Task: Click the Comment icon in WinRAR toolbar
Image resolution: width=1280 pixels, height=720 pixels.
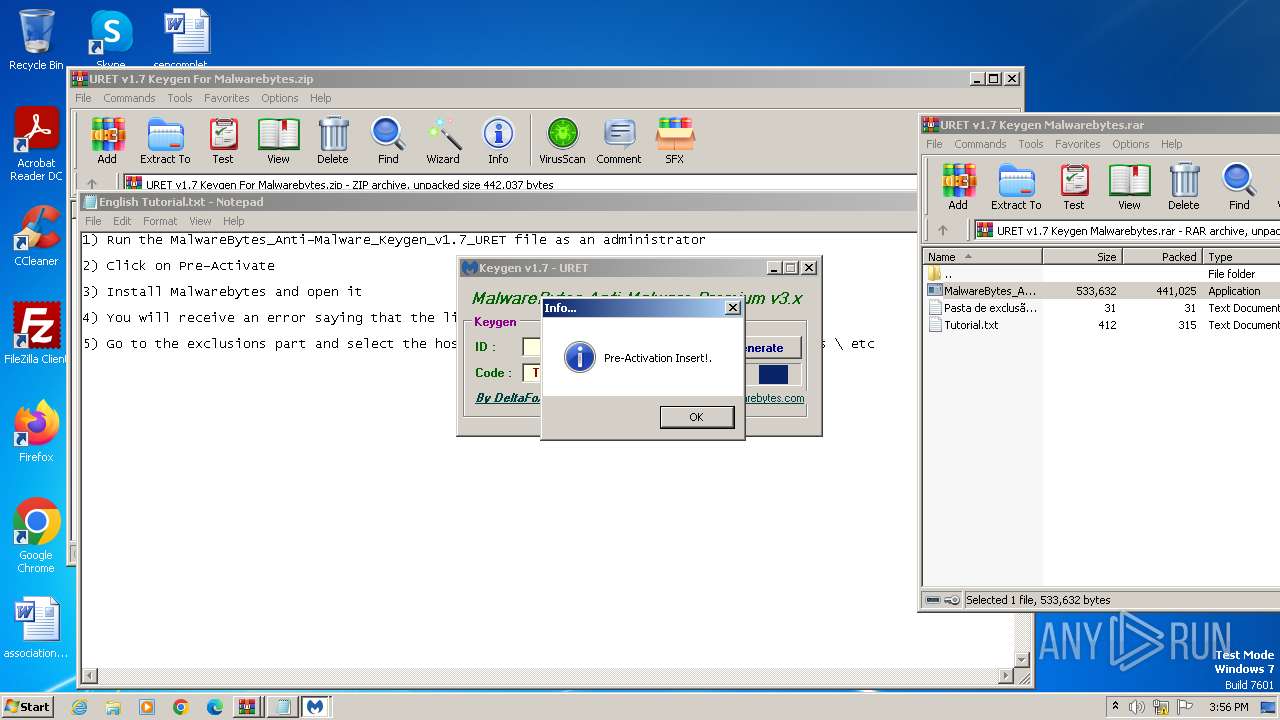Action: [619, 141]
